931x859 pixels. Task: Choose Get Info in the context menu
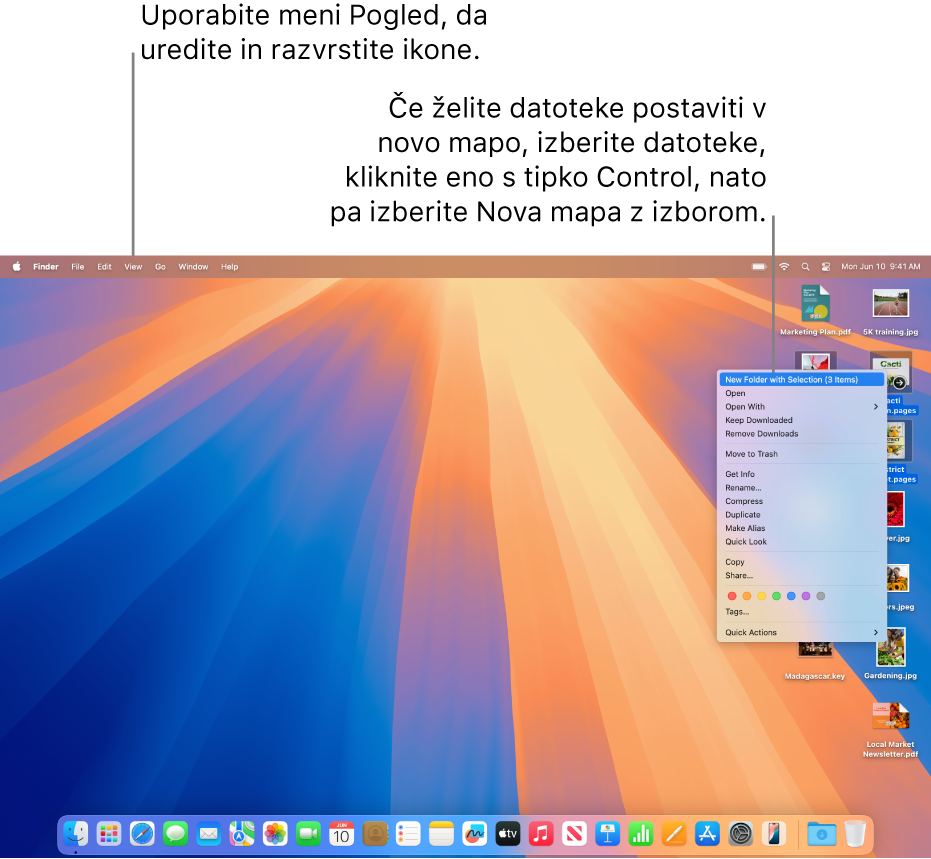[x=802, y=474]
